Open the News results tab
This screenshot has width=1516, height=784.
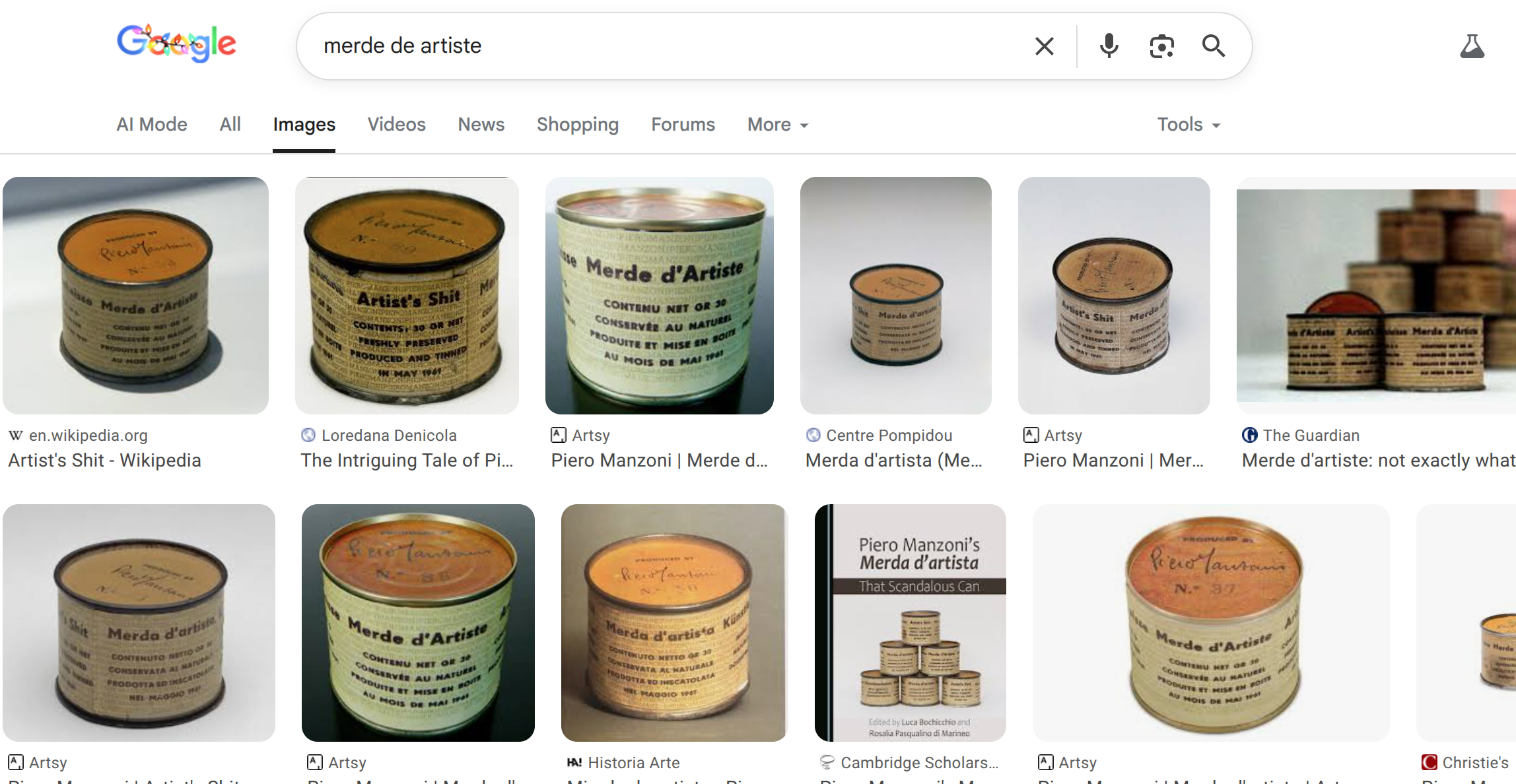click(481, 124)
